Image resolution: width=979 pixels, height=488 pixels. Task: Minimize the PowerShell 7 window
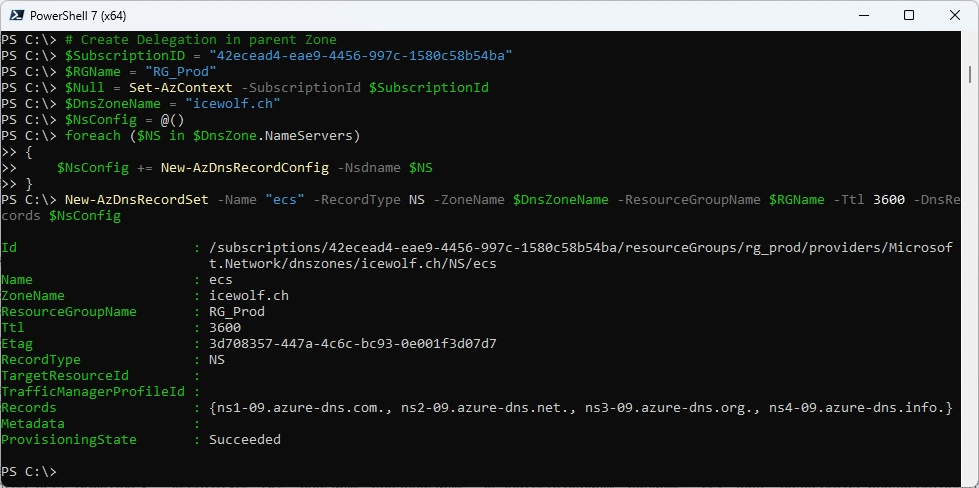(863, 15)
